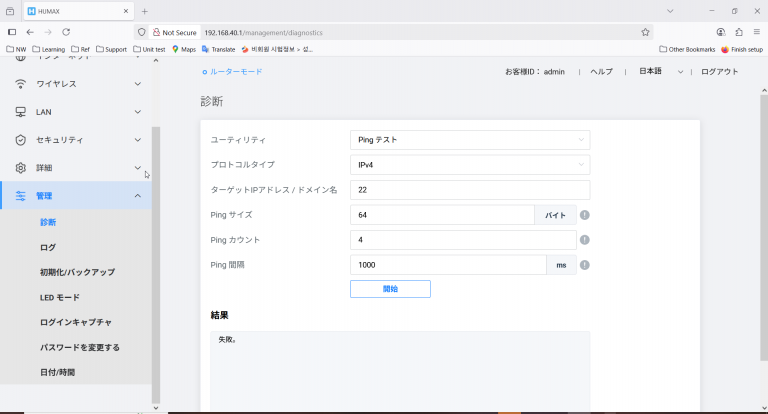Click the wireless Wi-Fi icon in sidebar
This screenshot has width=768, height=414.
[x=20, y=84]
